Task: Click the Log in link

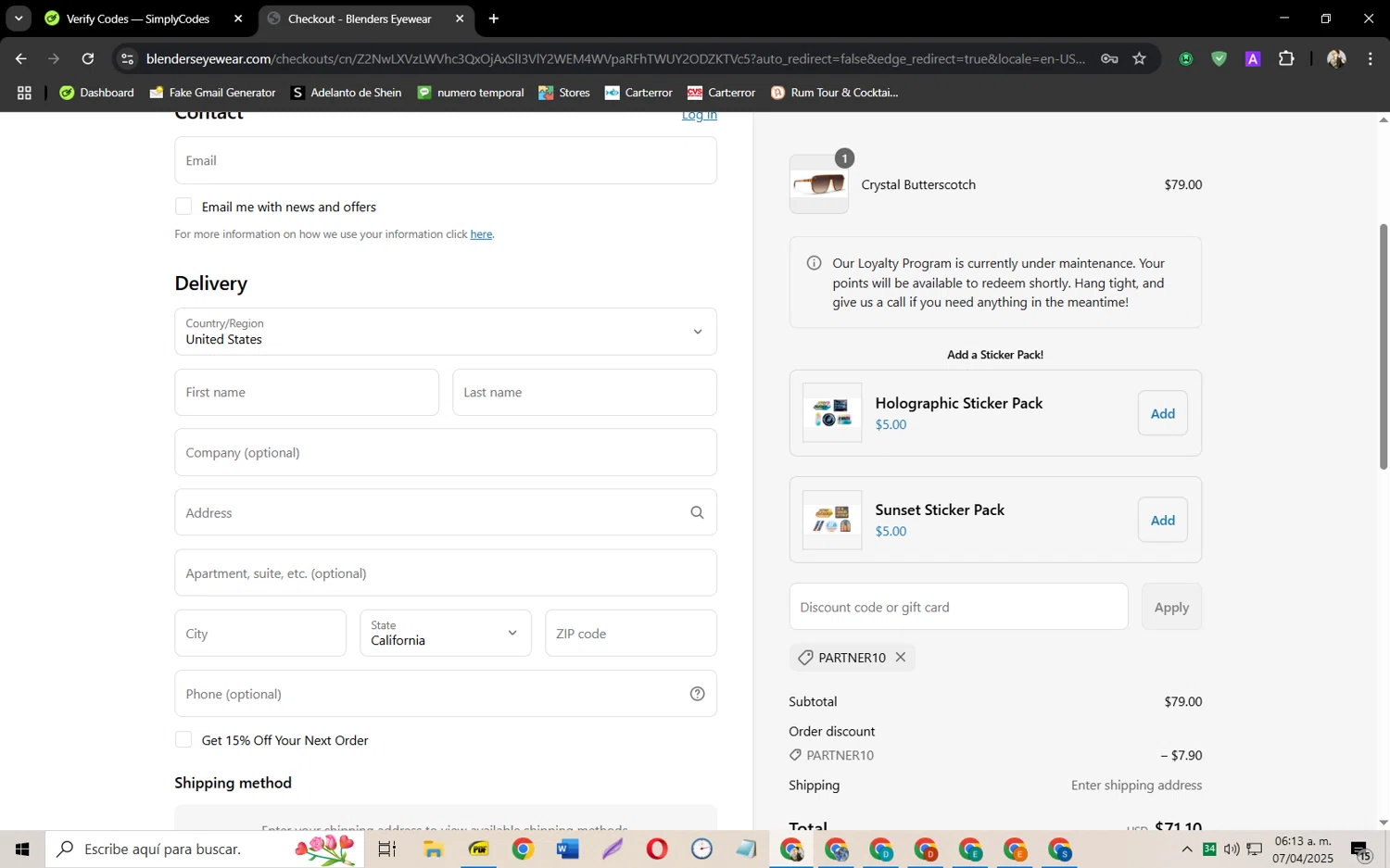Action: click(700, 116)
